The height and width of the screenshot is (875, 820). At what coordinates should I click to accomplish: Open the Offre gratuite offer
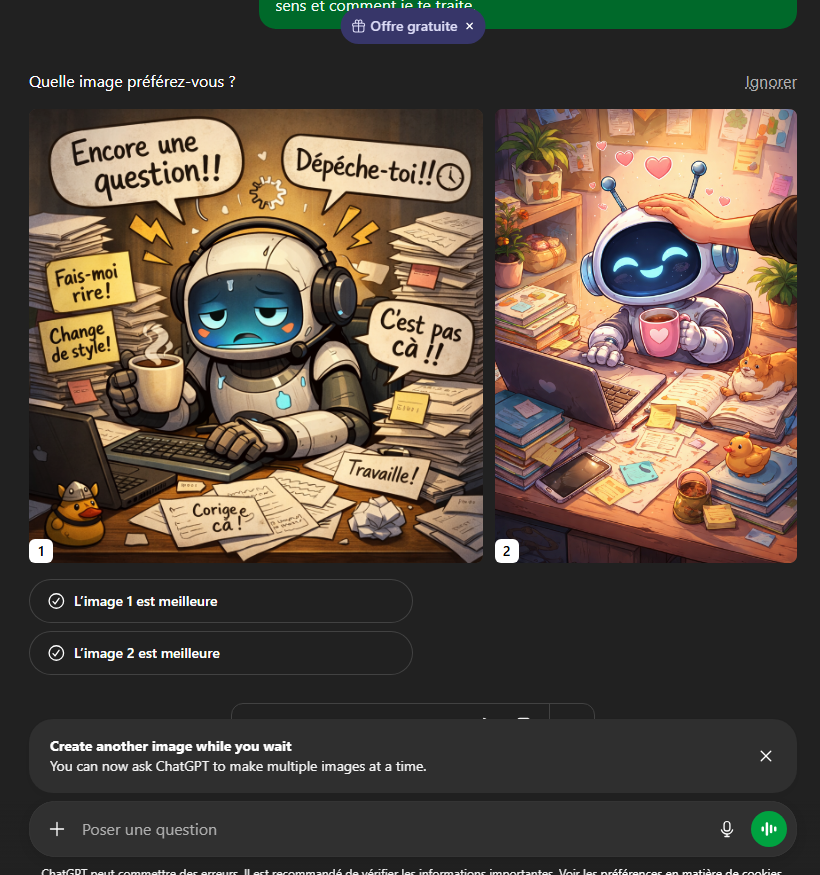[414, 26]
